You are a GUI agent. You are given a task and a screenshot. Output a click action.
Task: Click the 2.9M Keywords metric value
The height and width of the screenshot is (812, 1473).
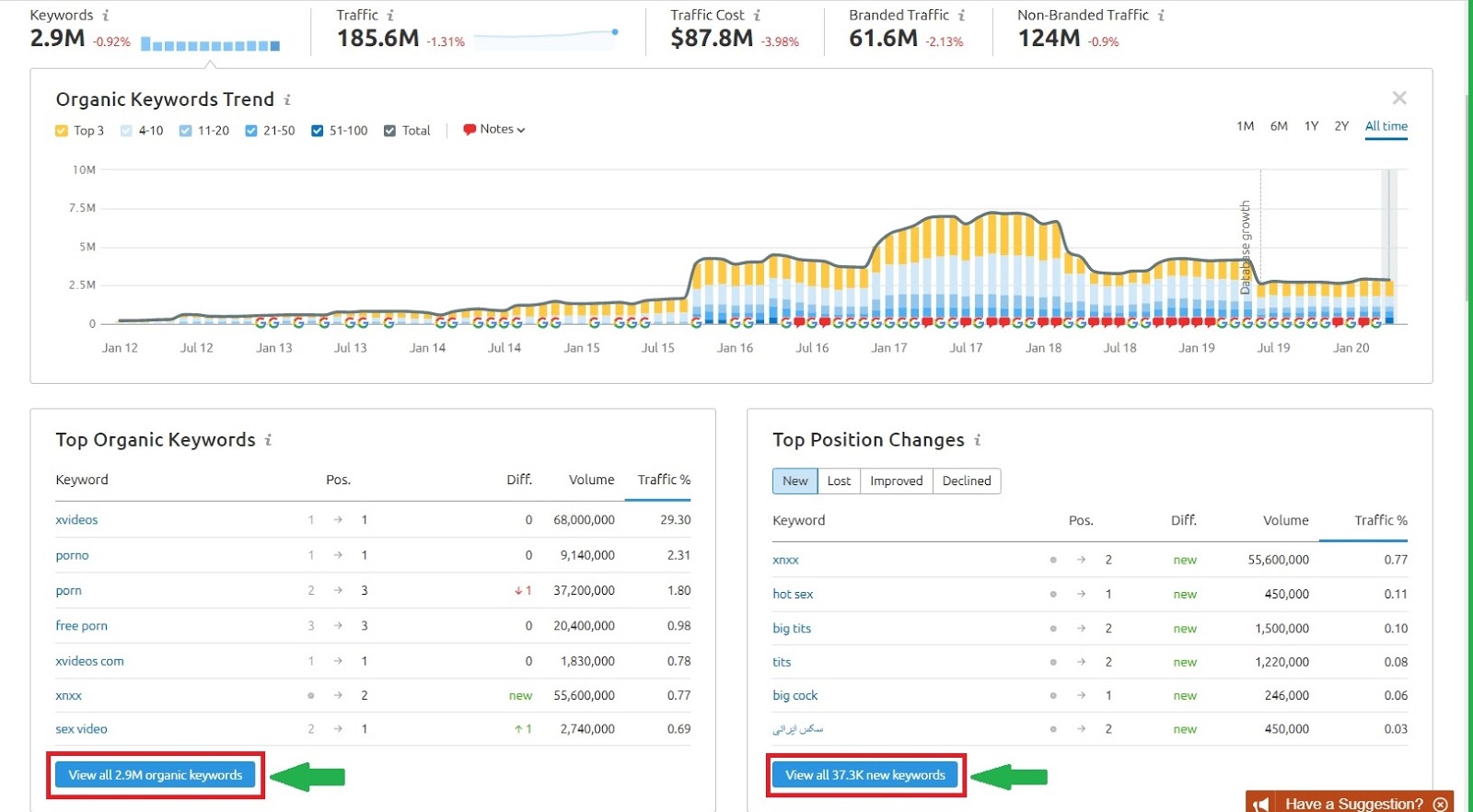(57, 39)
